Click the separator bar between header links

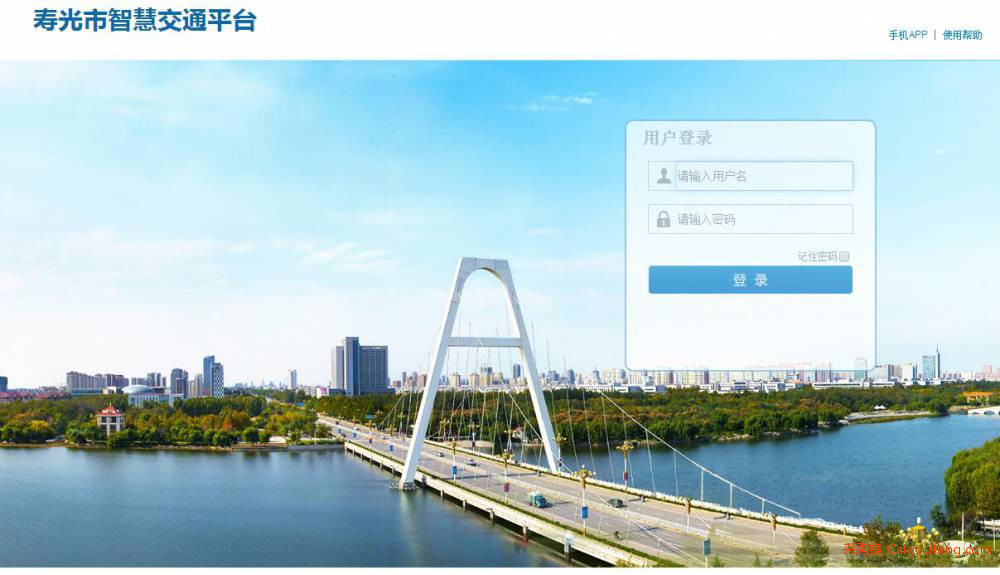[935, 34]
